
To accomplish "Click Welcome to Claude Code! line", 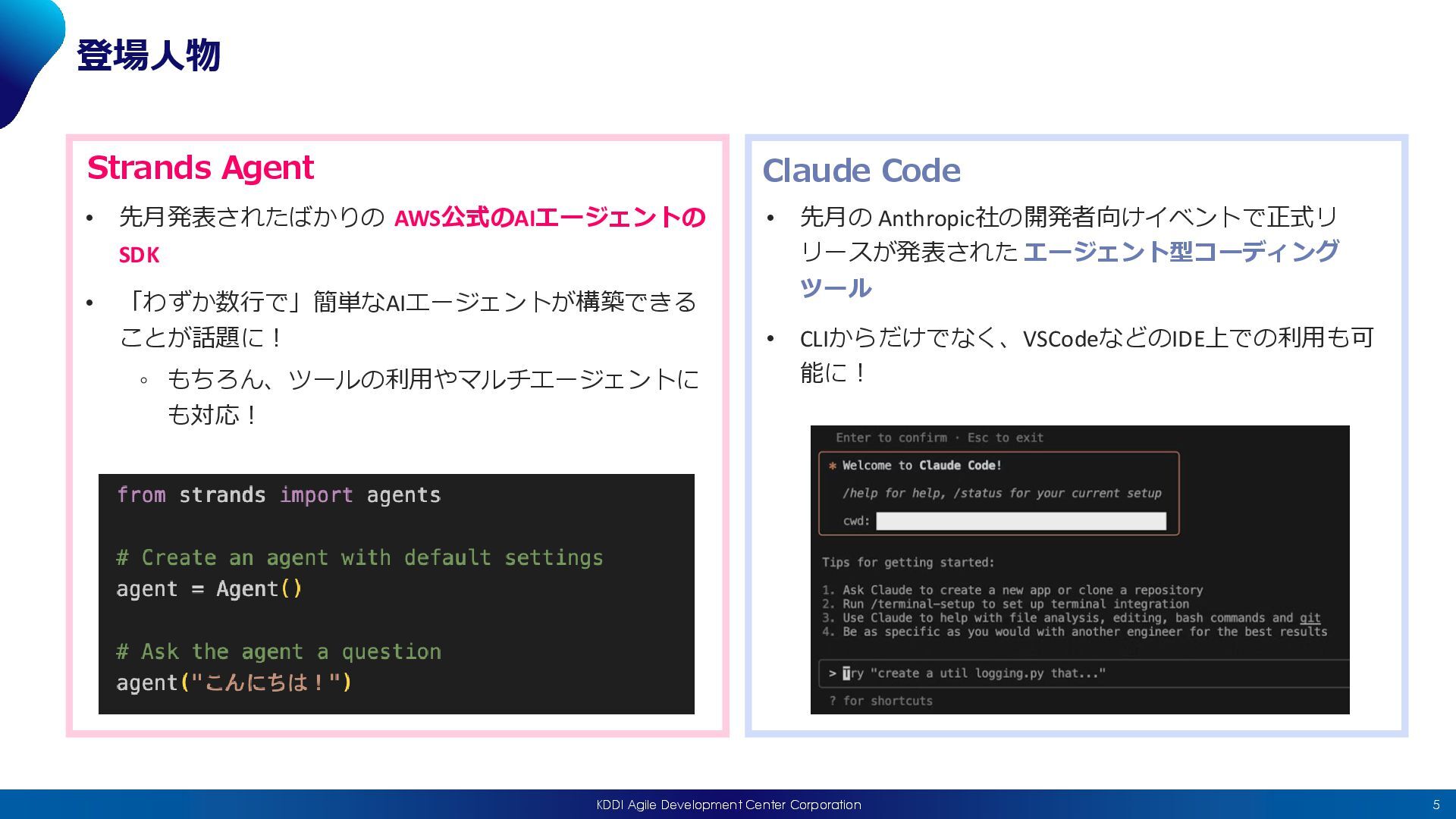I will (922, 466).
